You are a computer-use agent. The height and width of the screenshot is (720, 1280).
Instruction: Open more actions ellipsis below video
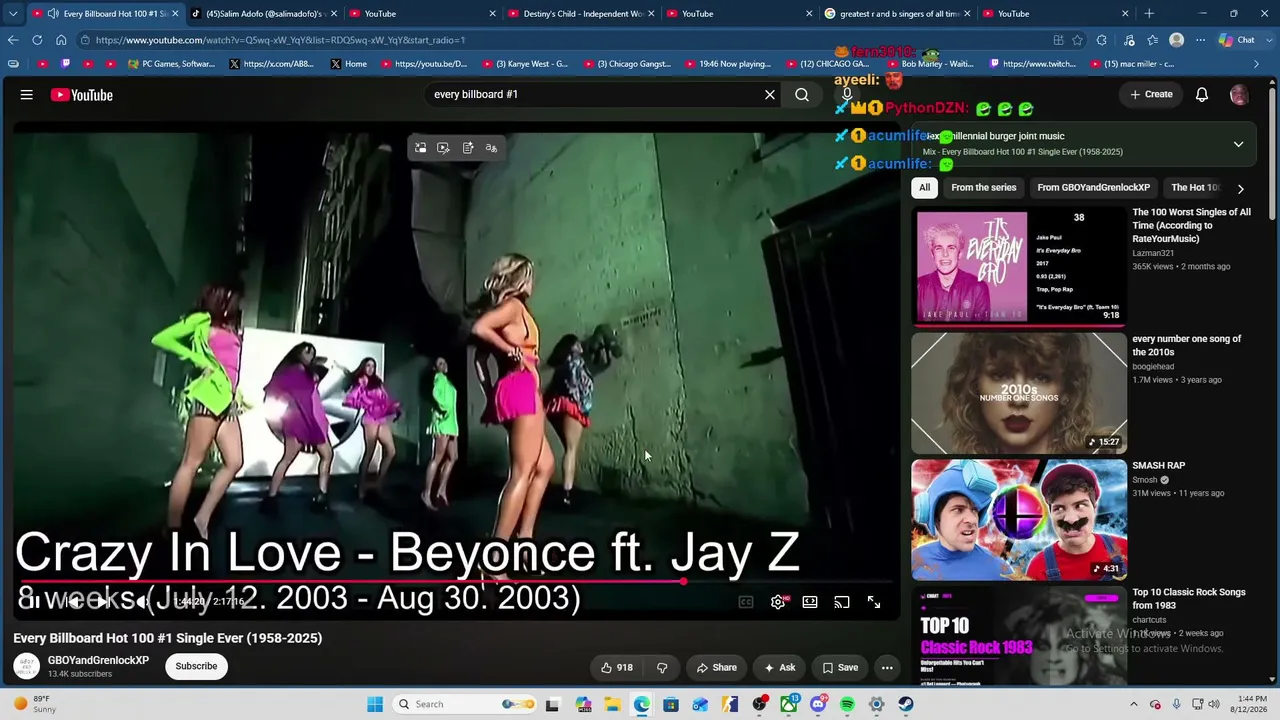click(x=887, y=668)
